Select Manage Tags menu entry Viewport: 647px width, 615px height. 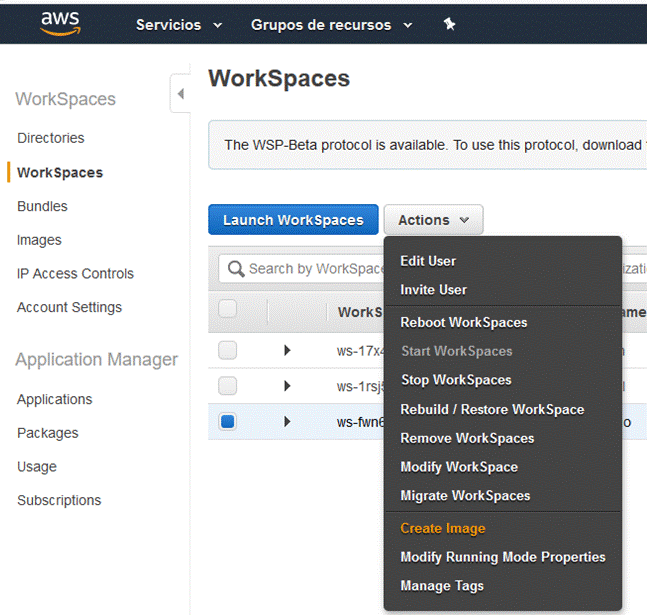(x=442, y=586)
